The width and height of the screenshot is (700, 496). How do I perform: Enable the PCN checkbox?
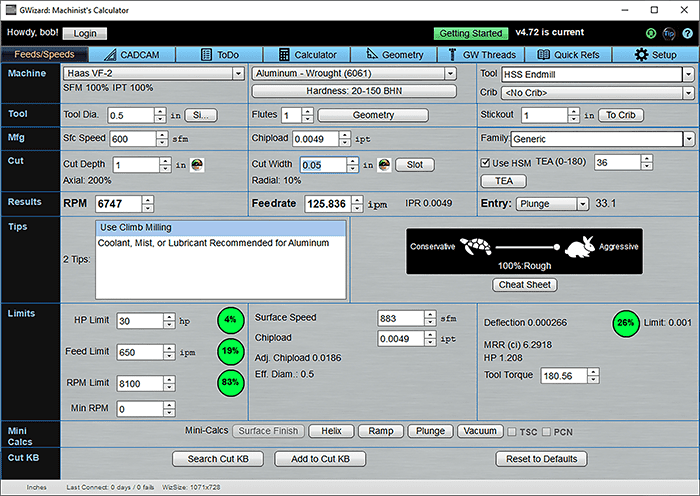[546, 432]
